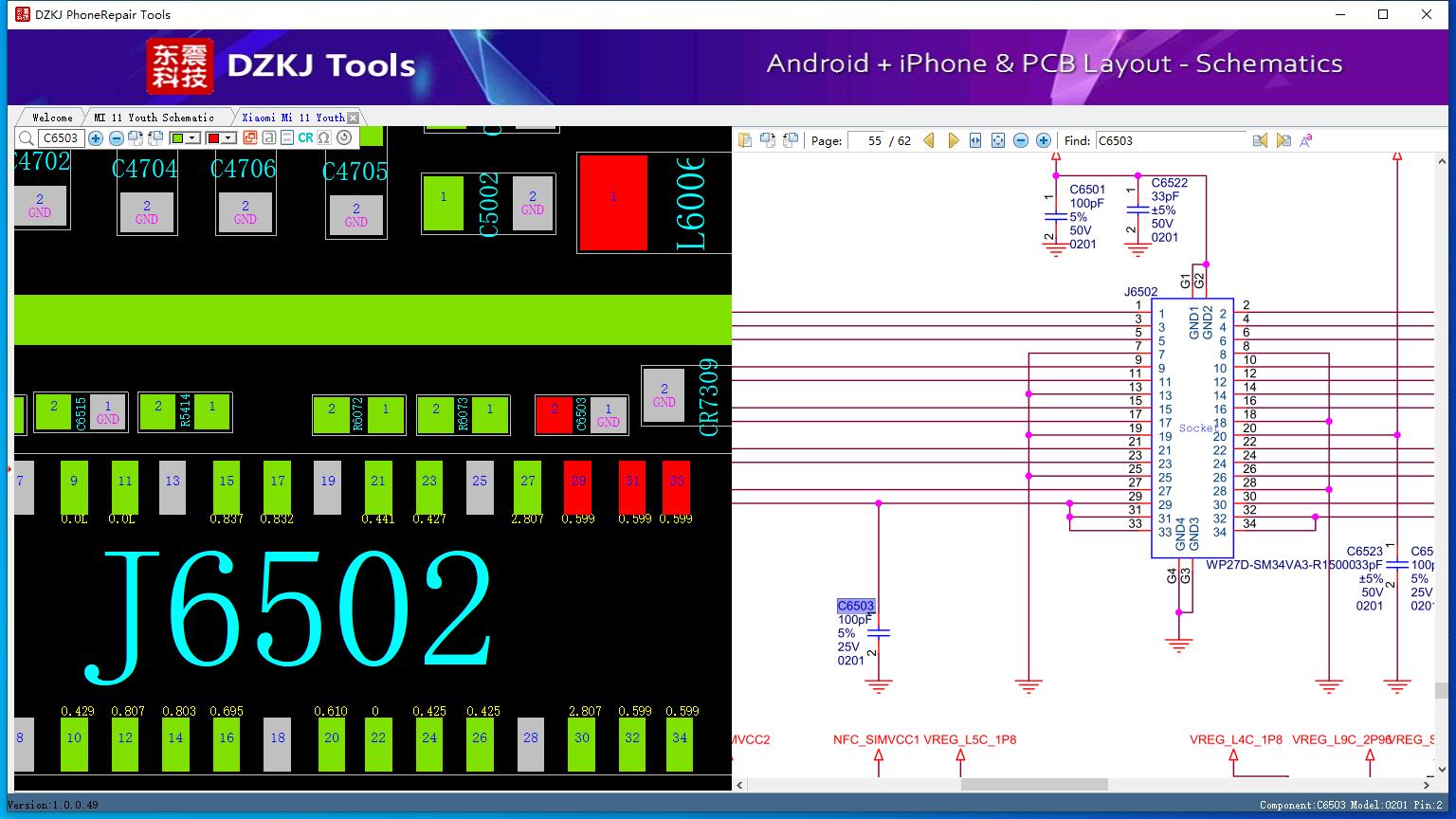Find previous match in schematic
Viewport: 1456px width, 819px height.
click(1260, 140)
